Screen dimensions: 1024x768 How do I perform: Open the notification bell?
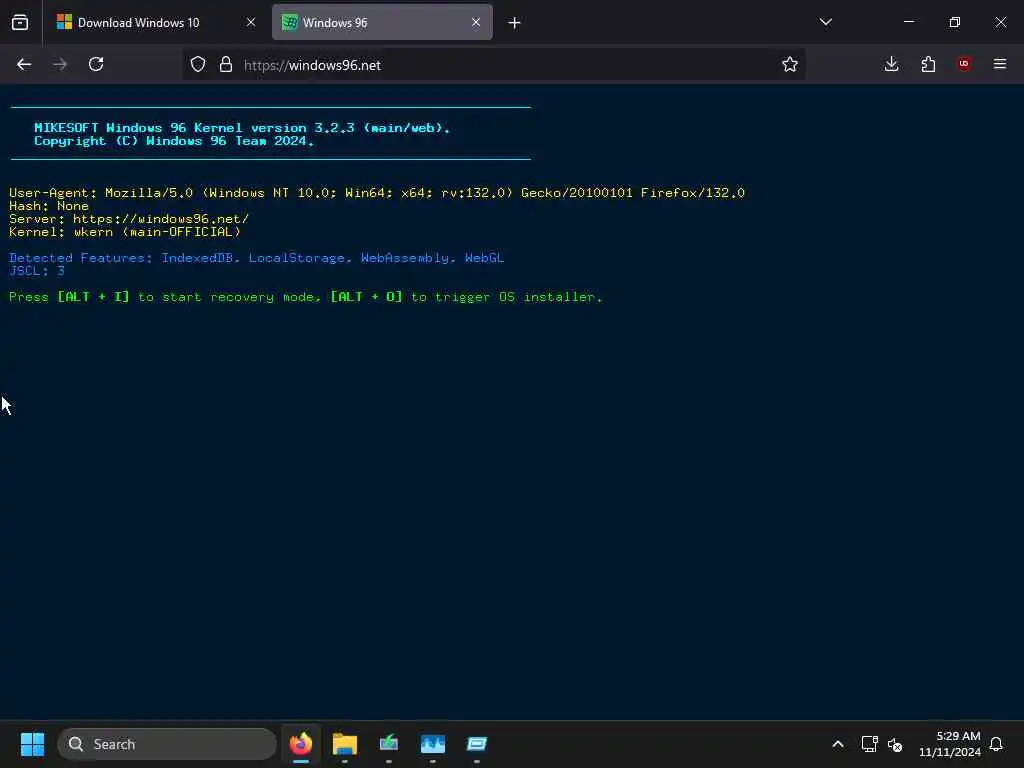click(x=996, y=744)
